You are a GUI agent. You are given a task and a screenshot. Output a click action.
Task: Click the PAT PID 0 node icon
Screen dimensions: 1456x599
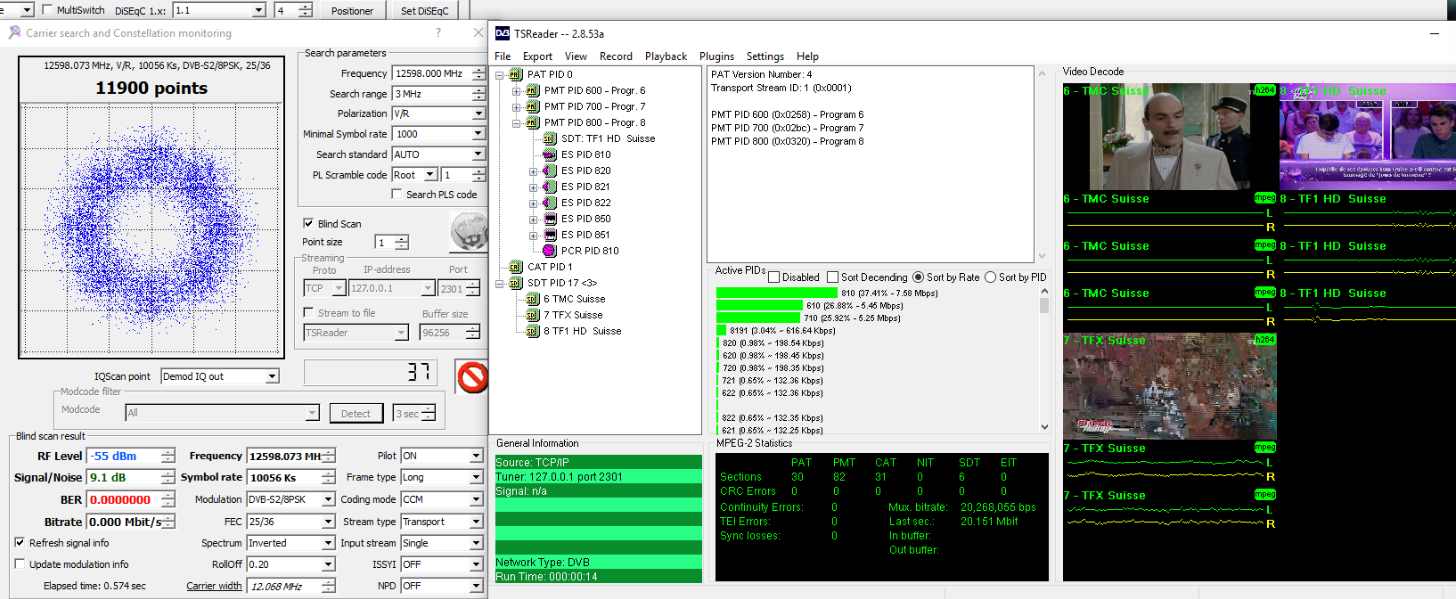click(x=516, y=74)
